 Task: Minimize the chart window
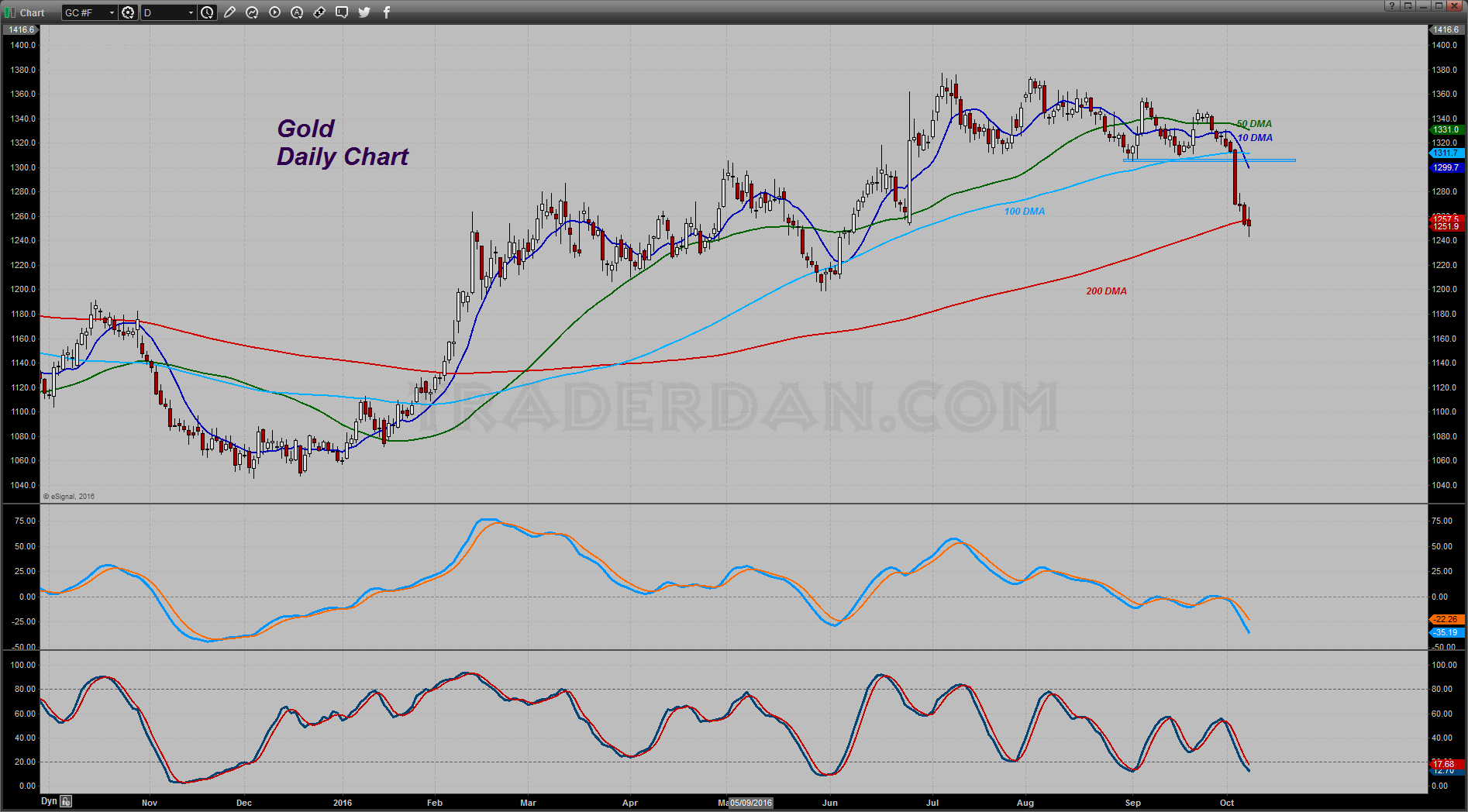pyautogui.click(x=1423, y=5)
